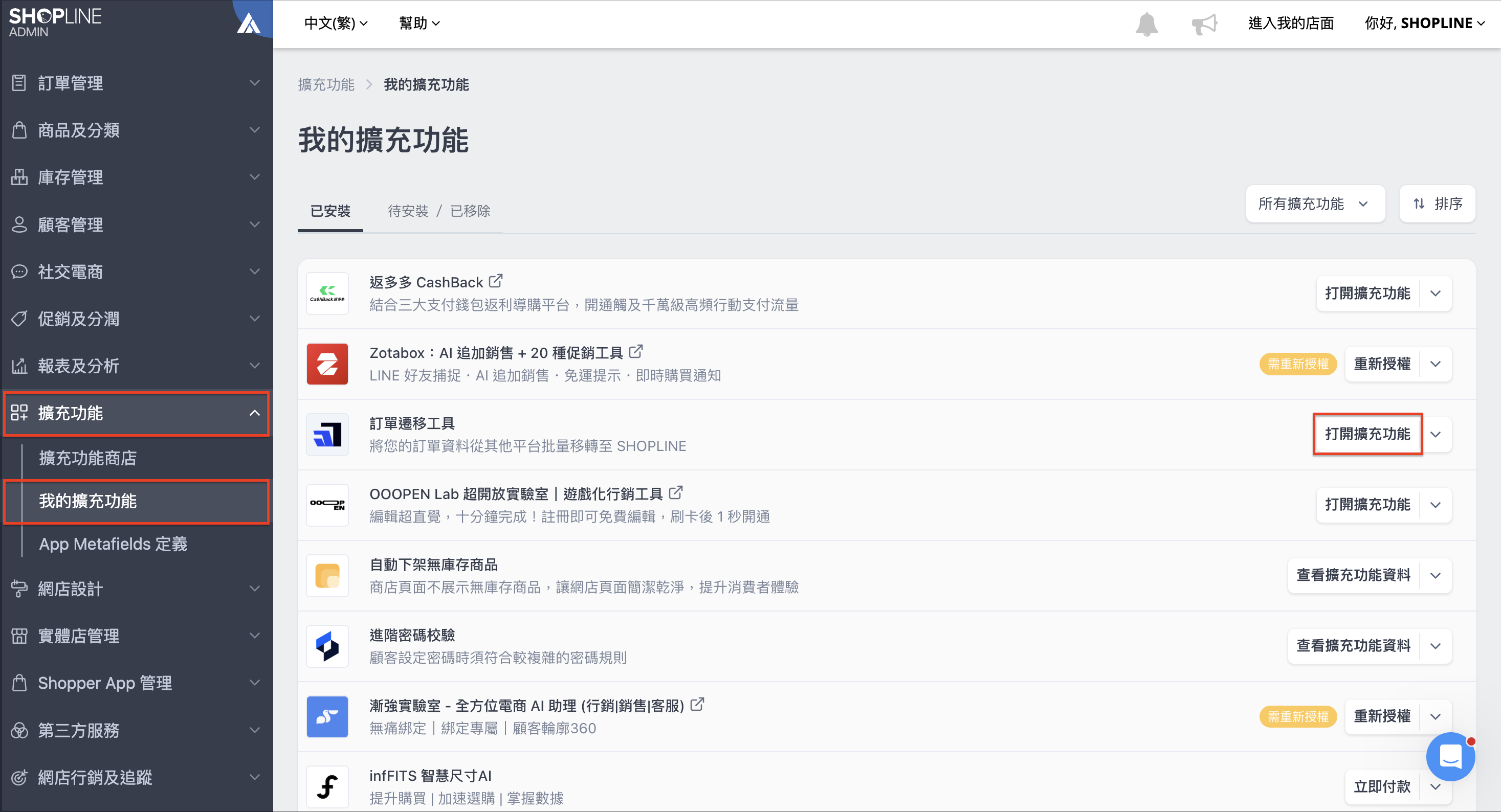This screenshot has width=1501, height=812.
Task: Click 打開擴充功能 for OOOPEN Lab
Action: pyautogui.click(x=1367, y=505)
